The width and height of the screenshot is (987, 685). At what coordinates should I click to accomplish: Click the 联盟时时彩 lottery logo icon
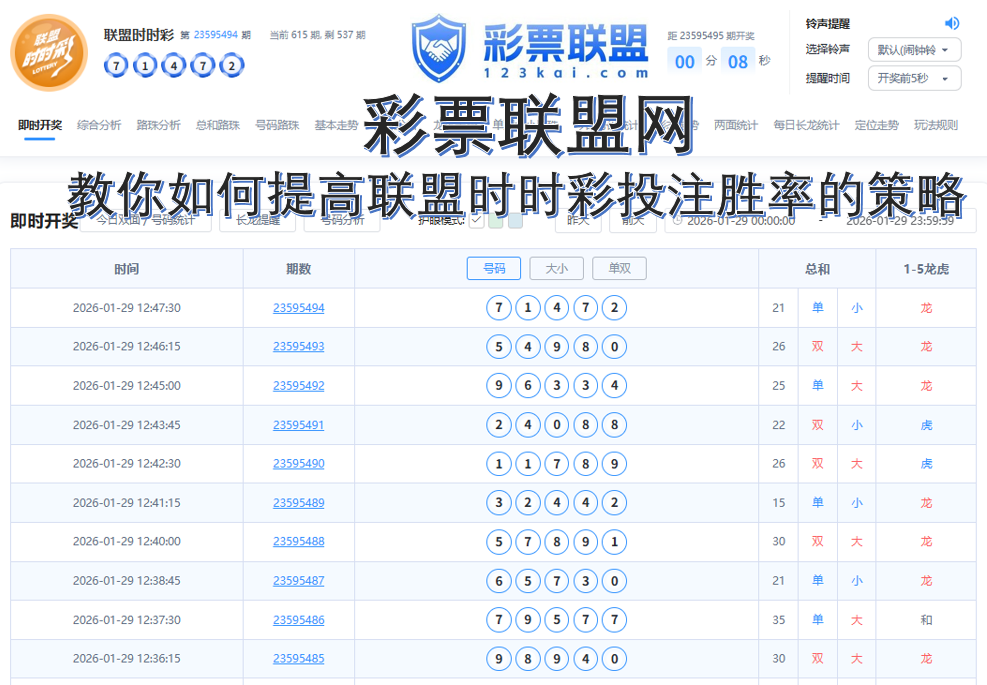tap(48, 48)
